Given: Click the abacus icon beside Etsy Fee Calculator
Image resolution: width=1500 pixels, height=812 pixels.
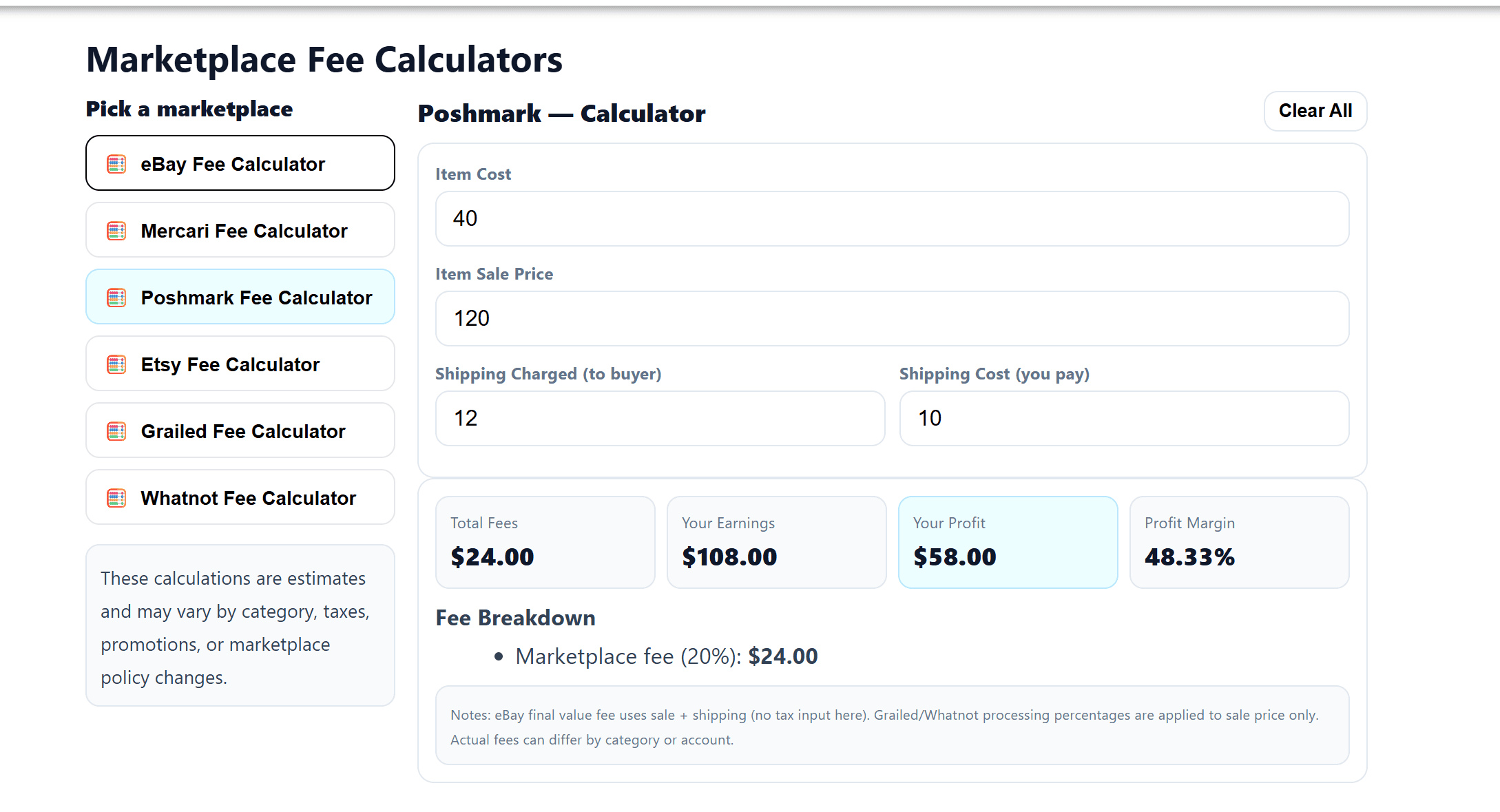Looking at the screenshot, I should point(116,364).
